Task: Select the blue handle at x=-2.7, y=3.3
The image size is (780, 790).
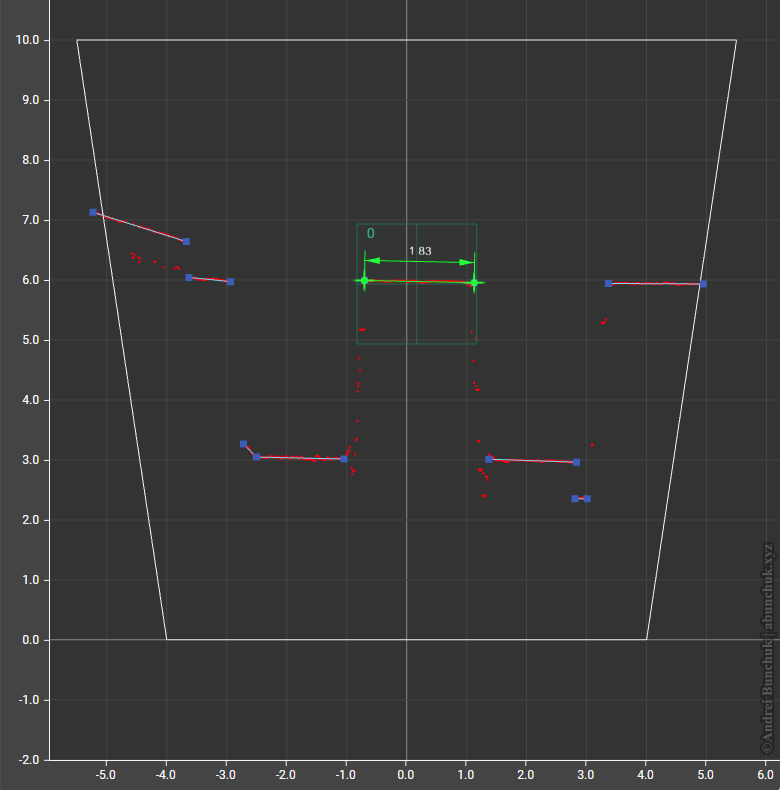Action: 243,444
